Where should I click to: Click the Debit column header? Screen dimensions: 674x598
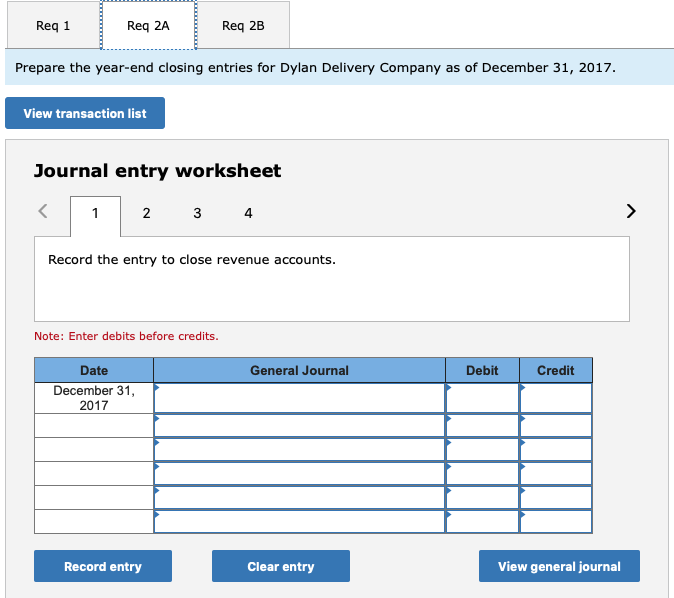tap(482, 370)
